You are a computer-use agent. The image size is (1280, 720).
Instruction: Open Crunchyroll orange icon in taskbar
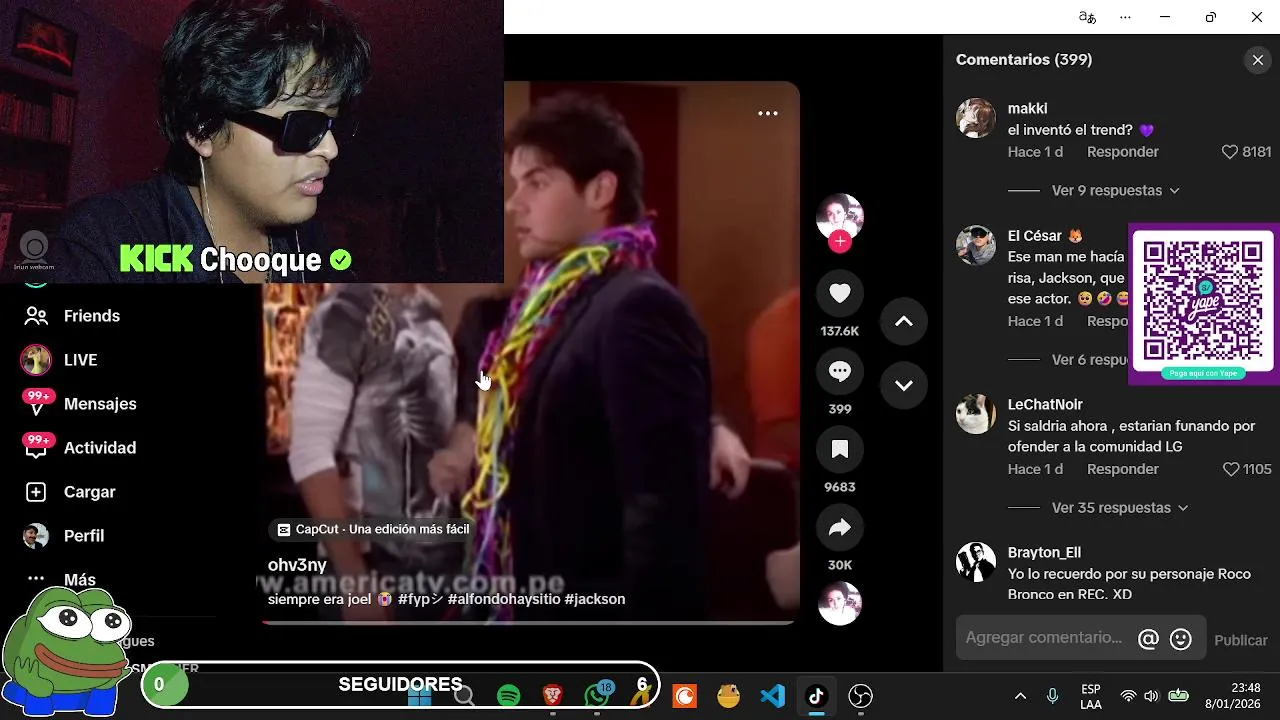pos(685,695)
